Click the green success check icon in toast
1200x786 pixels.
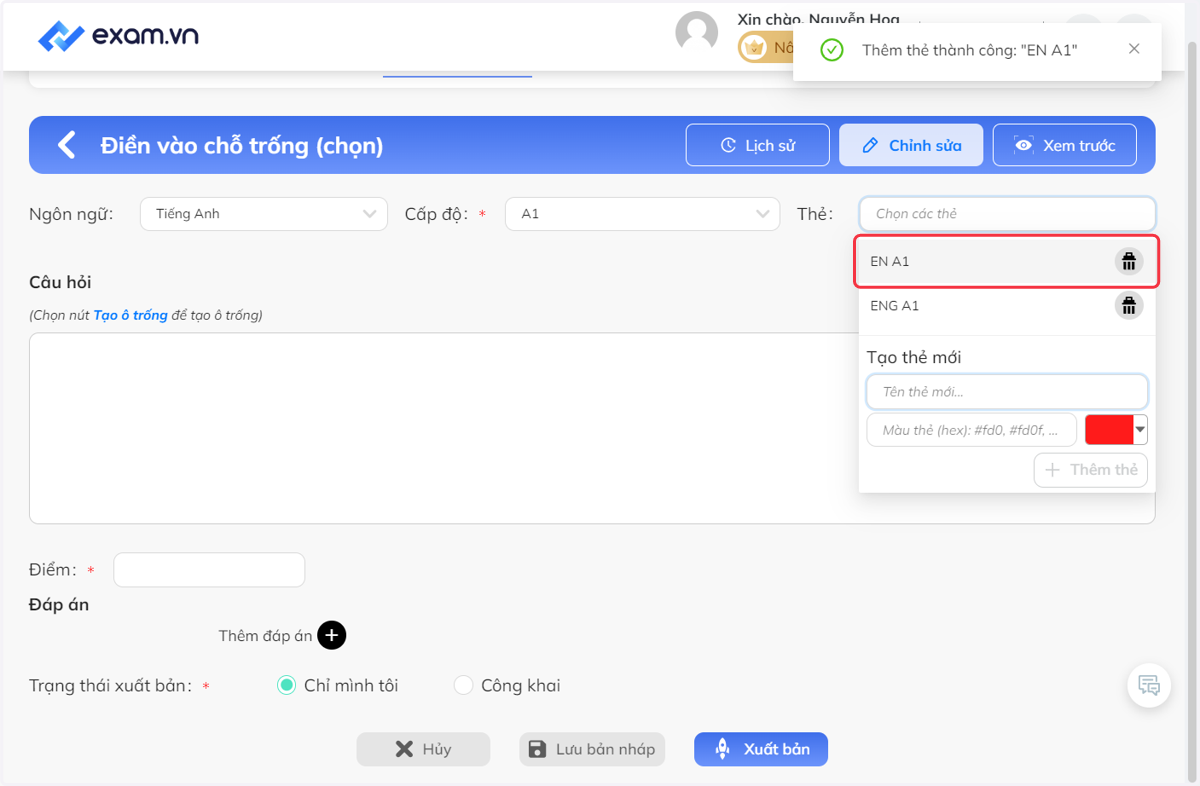(x=832, y=49)
